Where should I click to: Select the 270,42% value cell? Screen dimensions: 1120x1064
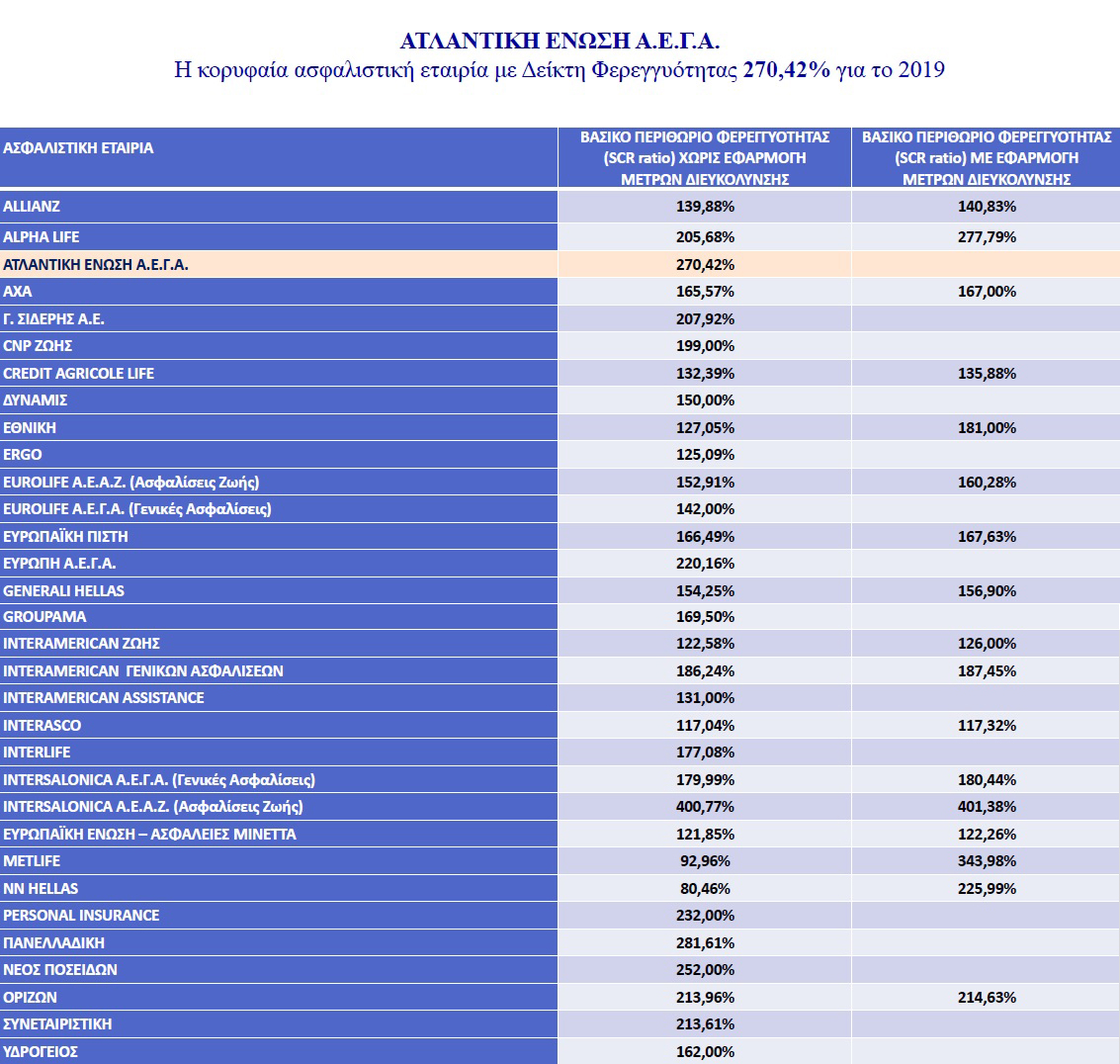[x=705, y=265]
